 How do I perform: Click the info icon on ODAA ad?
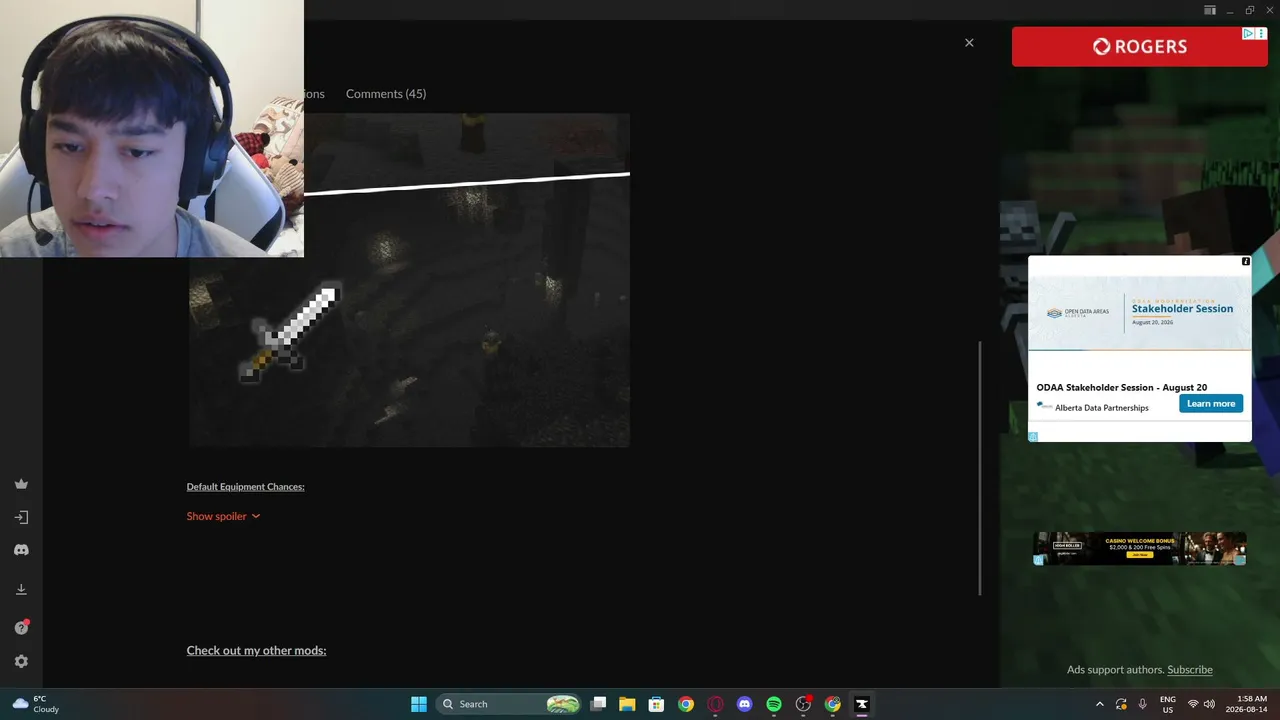[x=1246, y=261]
